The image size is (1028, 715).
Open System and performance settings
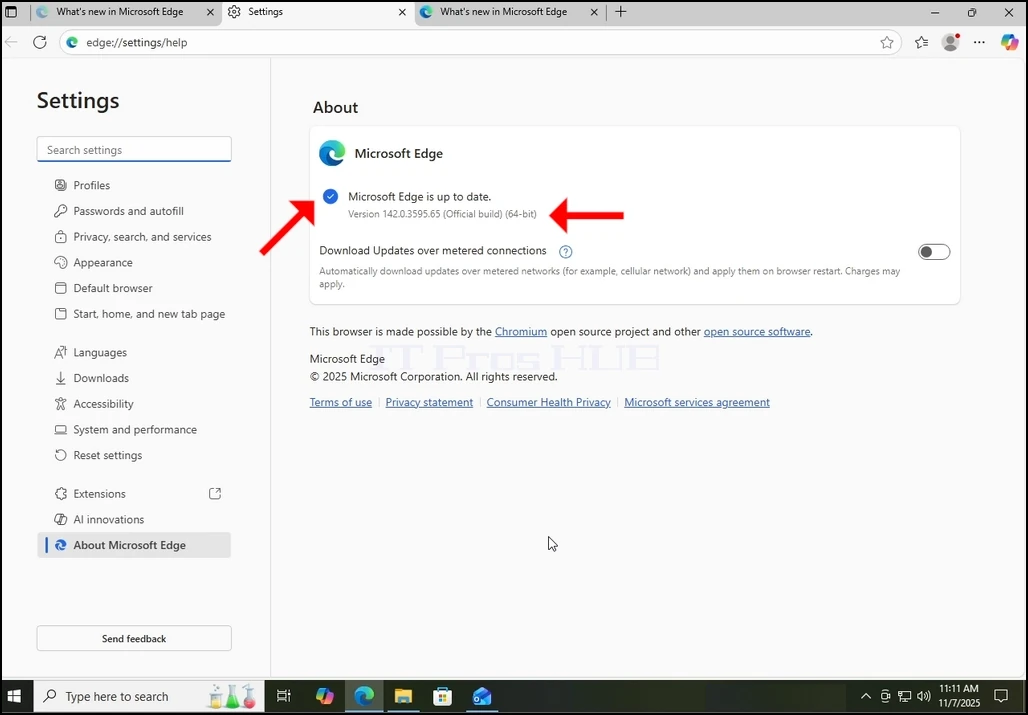[134, 429]
